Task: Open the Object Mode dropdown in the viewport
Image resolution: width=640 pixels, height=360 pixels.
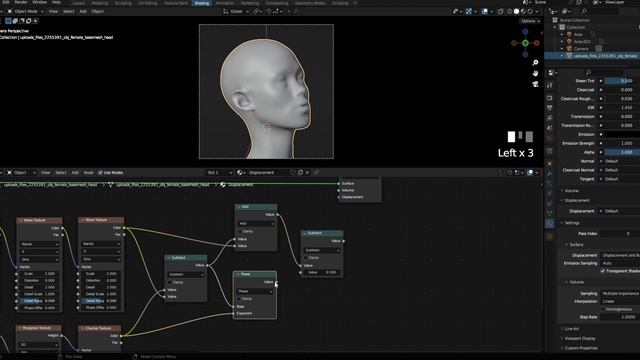Action: coord(25,11)
